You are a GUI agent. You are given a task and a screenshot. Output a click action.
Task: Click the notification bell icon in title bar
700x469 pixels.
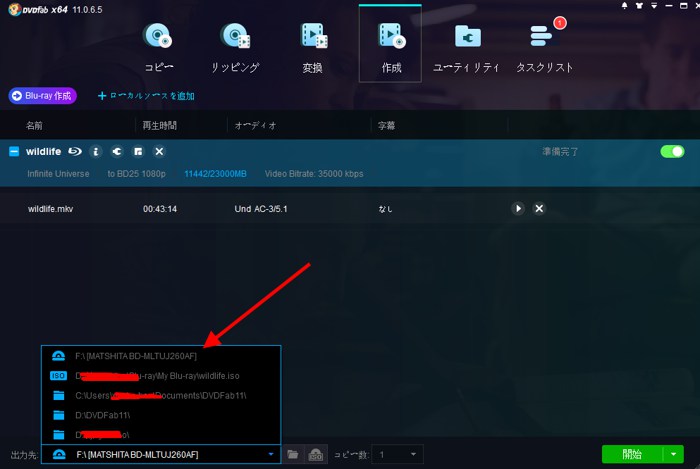625,6
